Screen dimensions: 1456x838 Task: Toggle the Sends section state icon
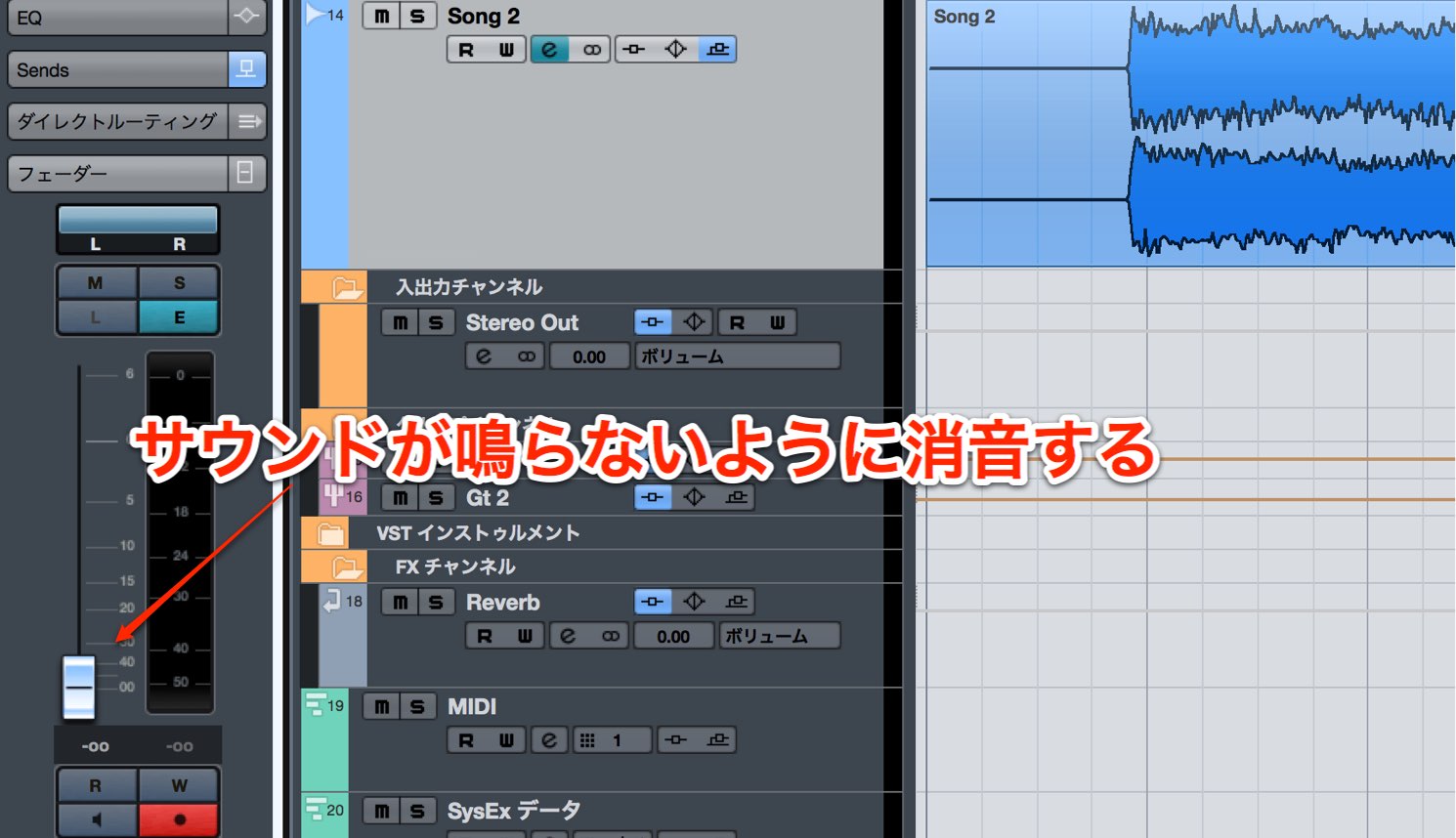coord(246,69)
